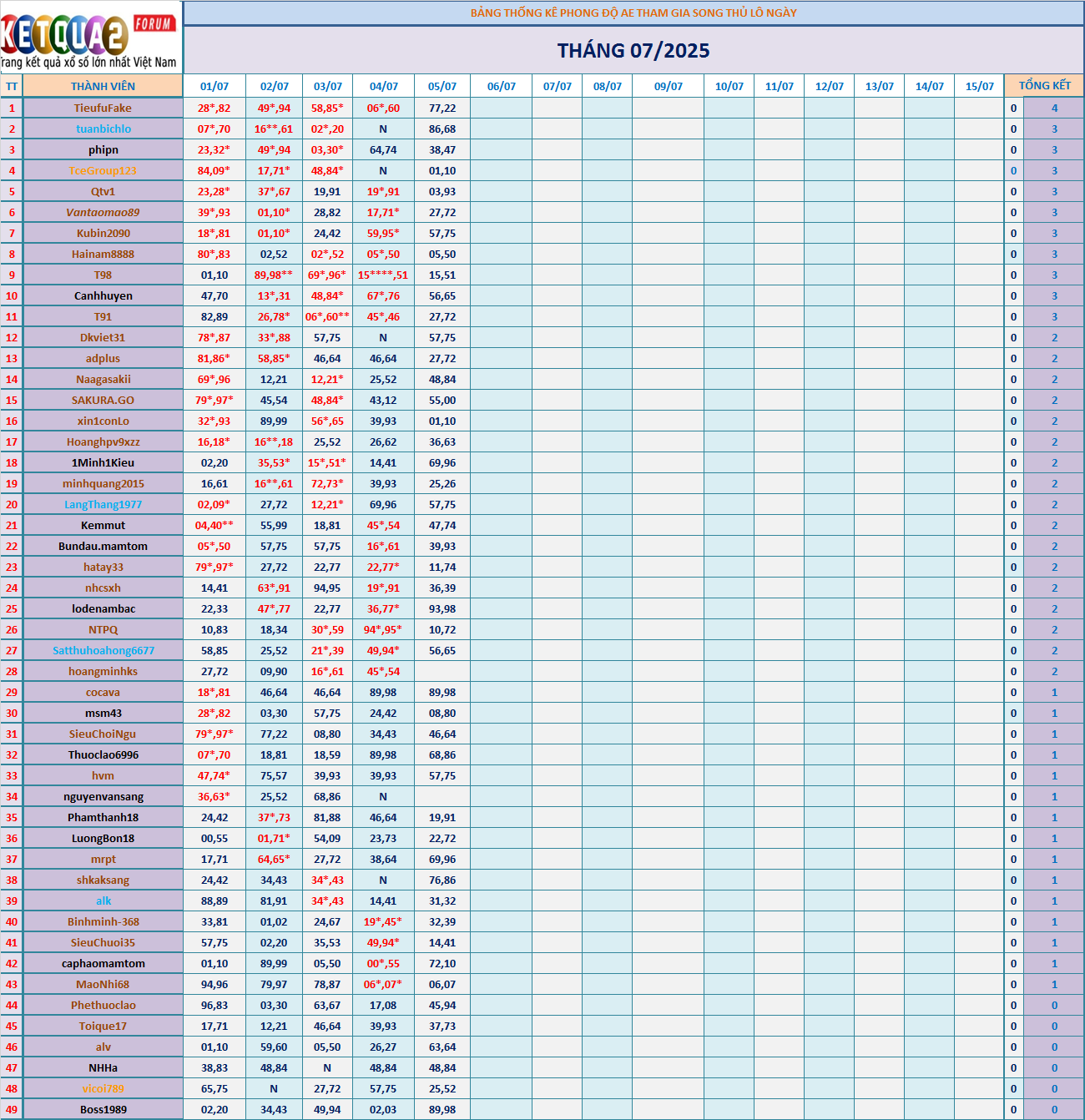Select member name SieuChoiNgu
The height and width of the screenshot is (1120, 1085).
pyautogui.click(x=103, y=734)
